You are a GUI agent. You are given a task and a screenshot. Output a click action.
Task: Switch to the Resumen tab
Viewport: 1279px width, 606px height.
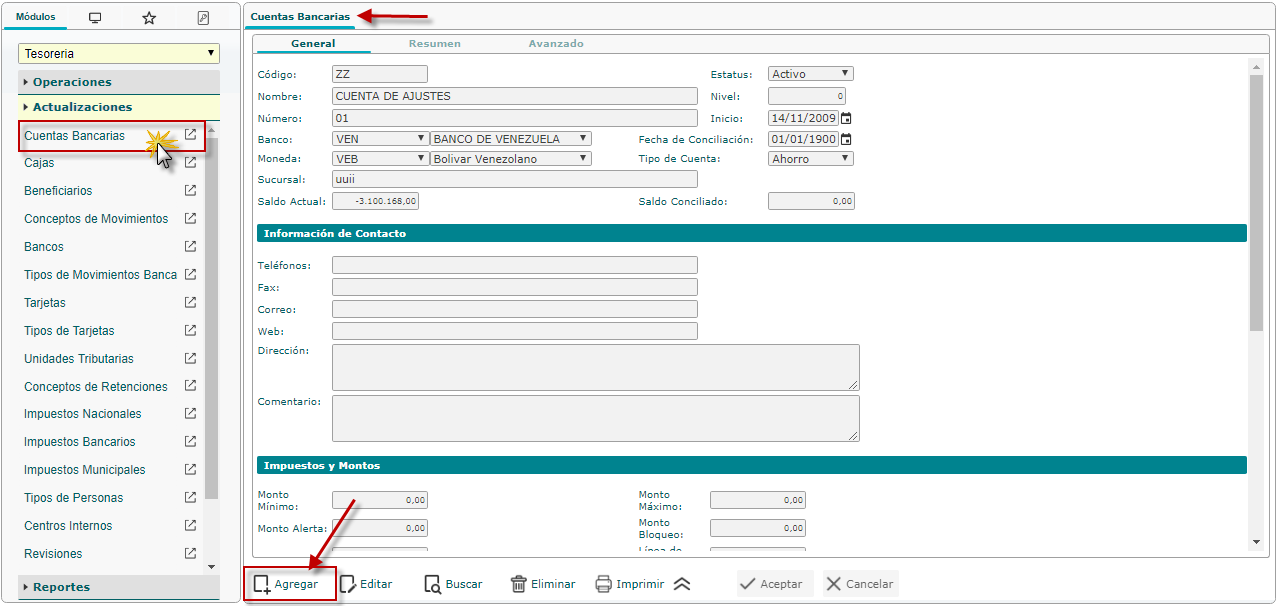point(435,44)
